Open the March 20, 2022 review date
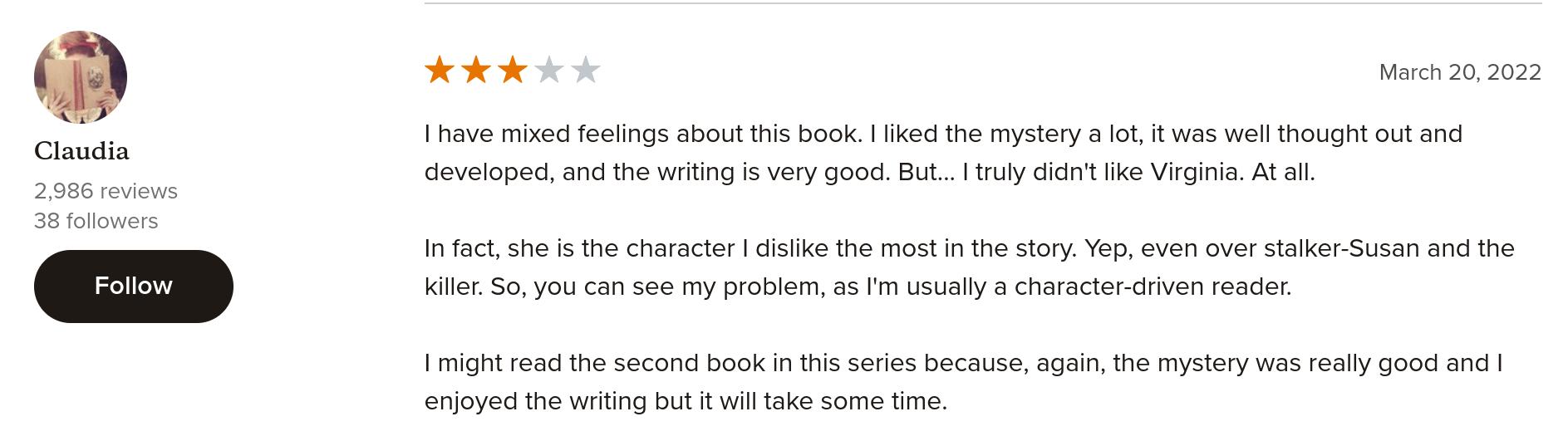The image size is (1568, 436). coord(1459,72)
